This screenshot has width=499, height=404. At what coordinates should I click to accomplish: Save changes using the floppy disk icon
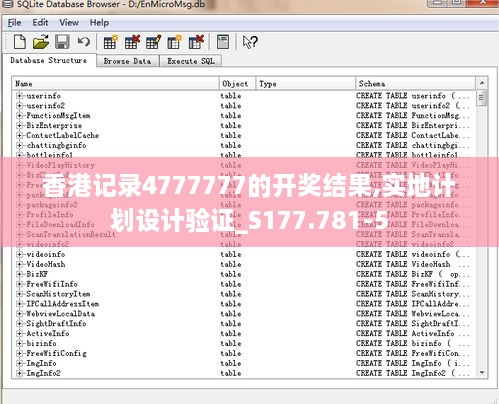62,42
